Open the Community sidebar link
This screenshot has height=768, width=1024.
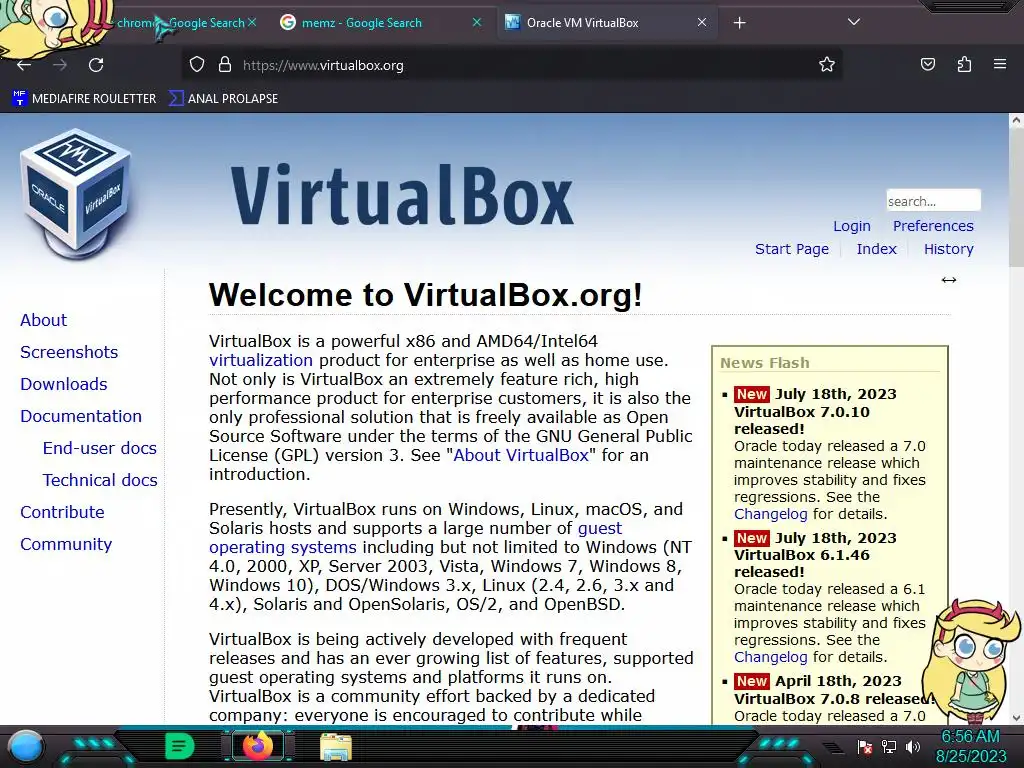[66, 544]
